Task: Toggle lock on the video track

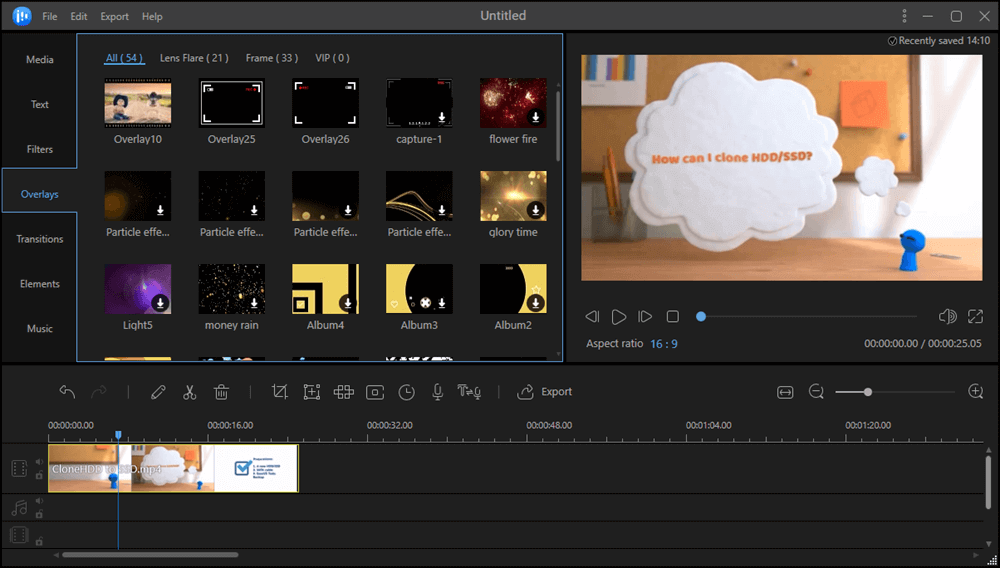Action: point(39,476)
